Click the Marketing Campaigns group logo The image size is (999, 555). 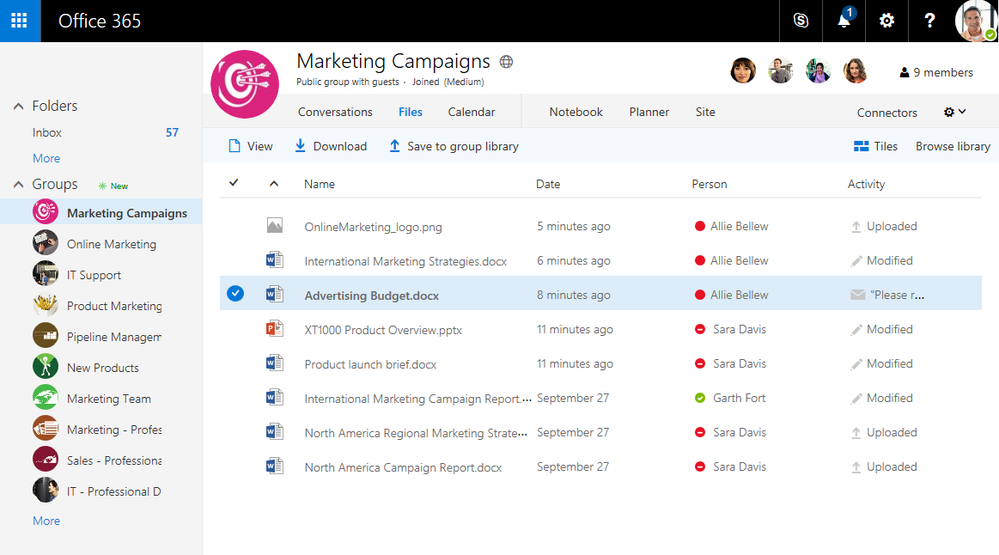point(245,84)
